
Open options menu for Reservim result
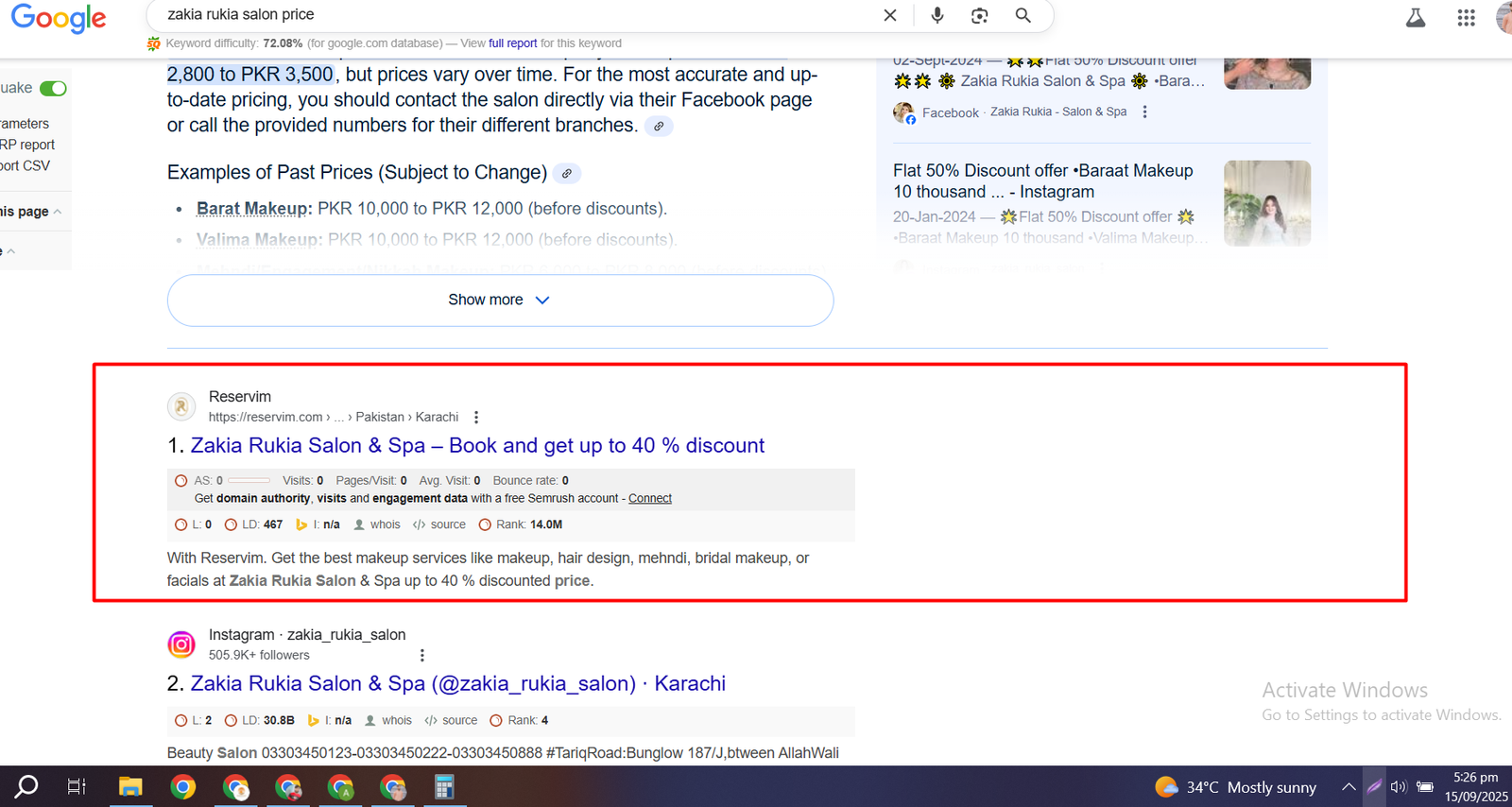pyautogui.click(x=476, y=418)
